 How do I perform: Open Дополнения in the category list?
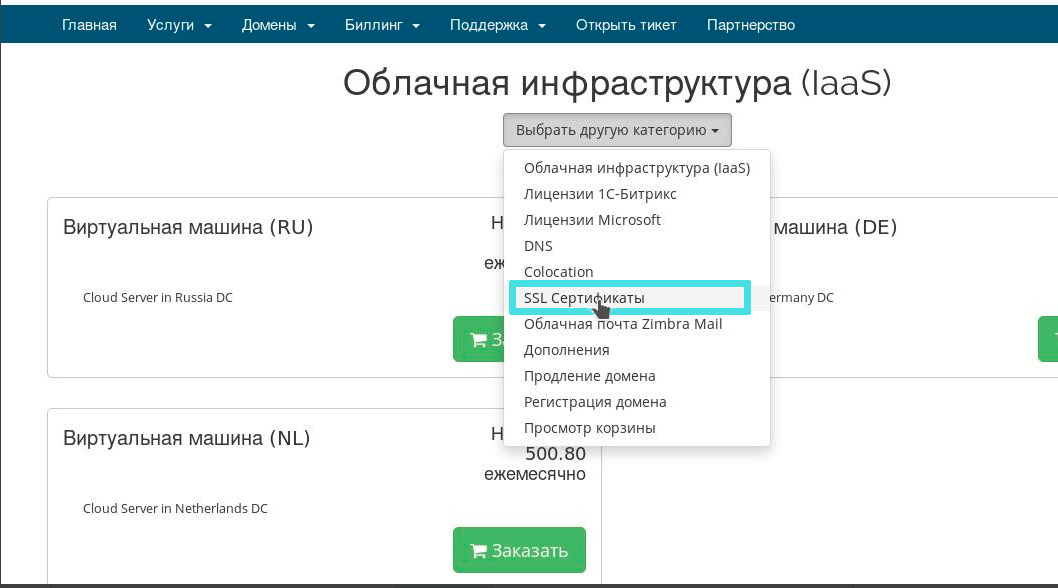tap(637, 350)
